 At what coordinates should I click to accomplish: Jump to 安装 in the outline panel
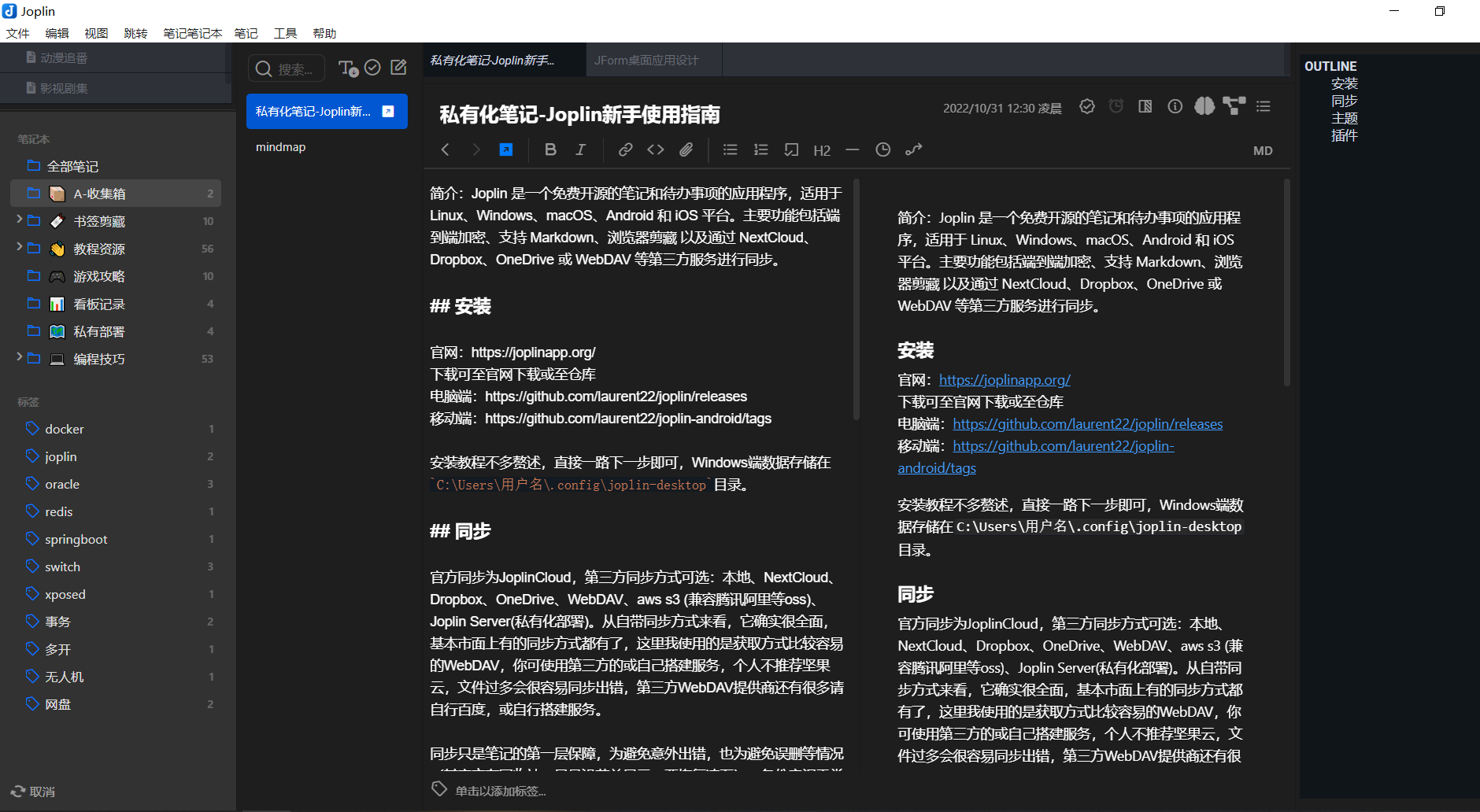(x=1345, y=83)
